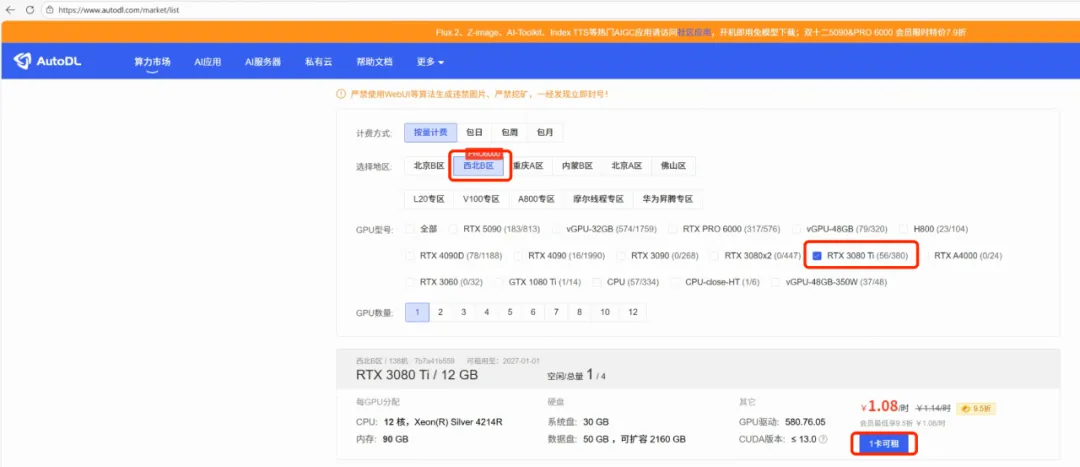Check the H800 checkbox
1080x467 pixels.
coord(904,229)
